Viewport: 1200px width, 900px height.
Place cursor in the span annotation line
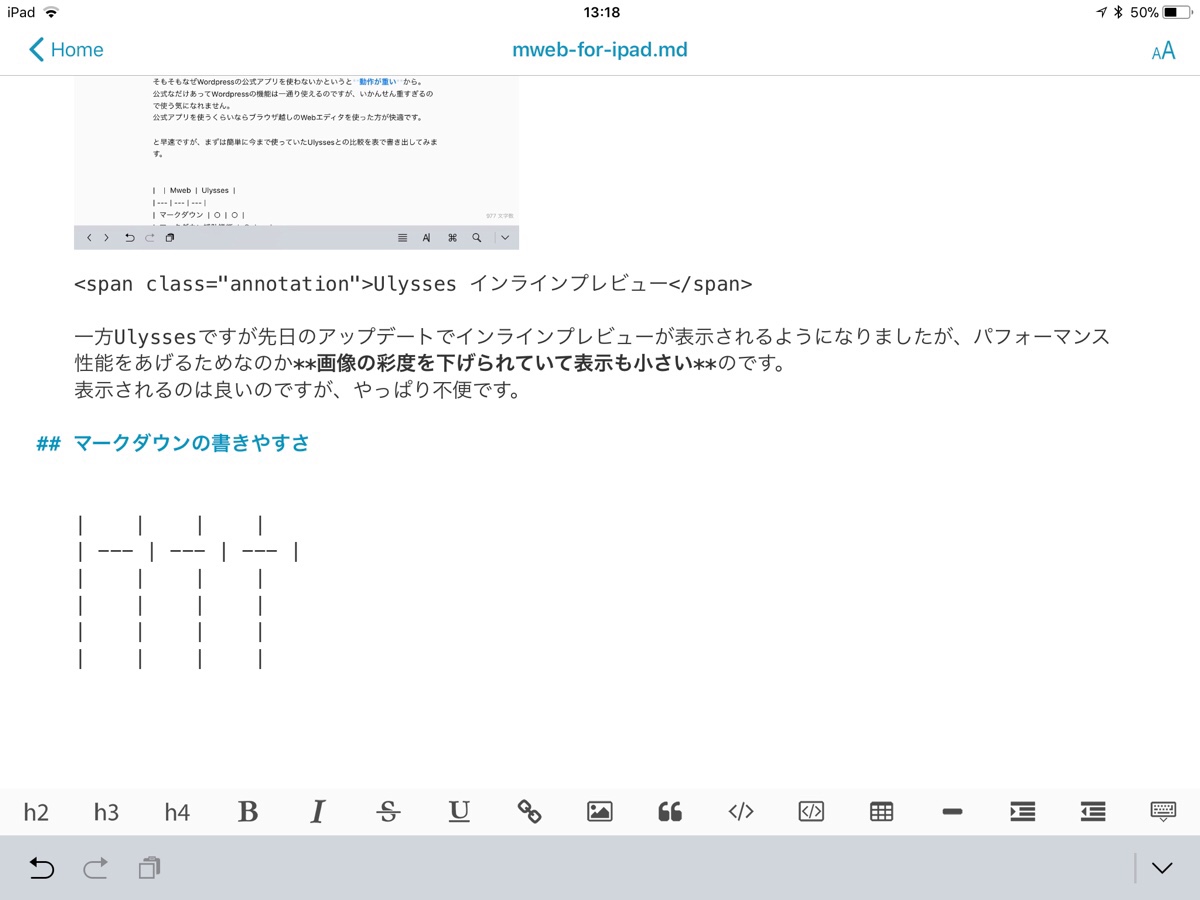coord(413,284)
